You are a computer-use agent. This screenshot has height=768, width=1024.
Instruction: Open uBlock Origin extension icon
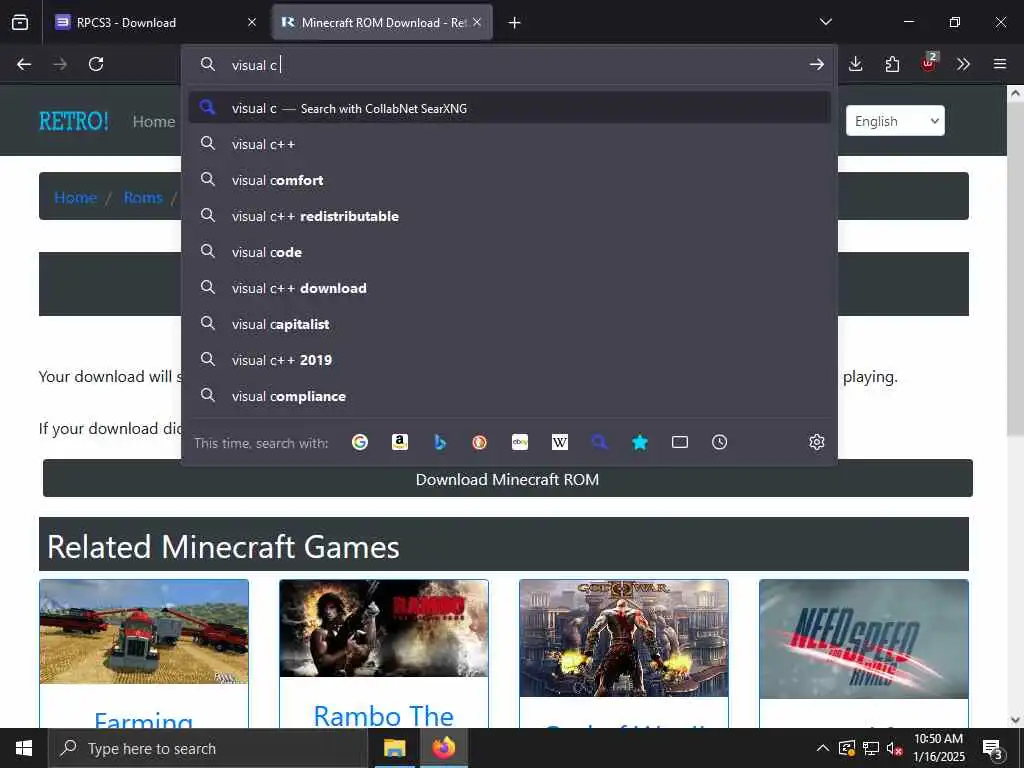[929, 63]
